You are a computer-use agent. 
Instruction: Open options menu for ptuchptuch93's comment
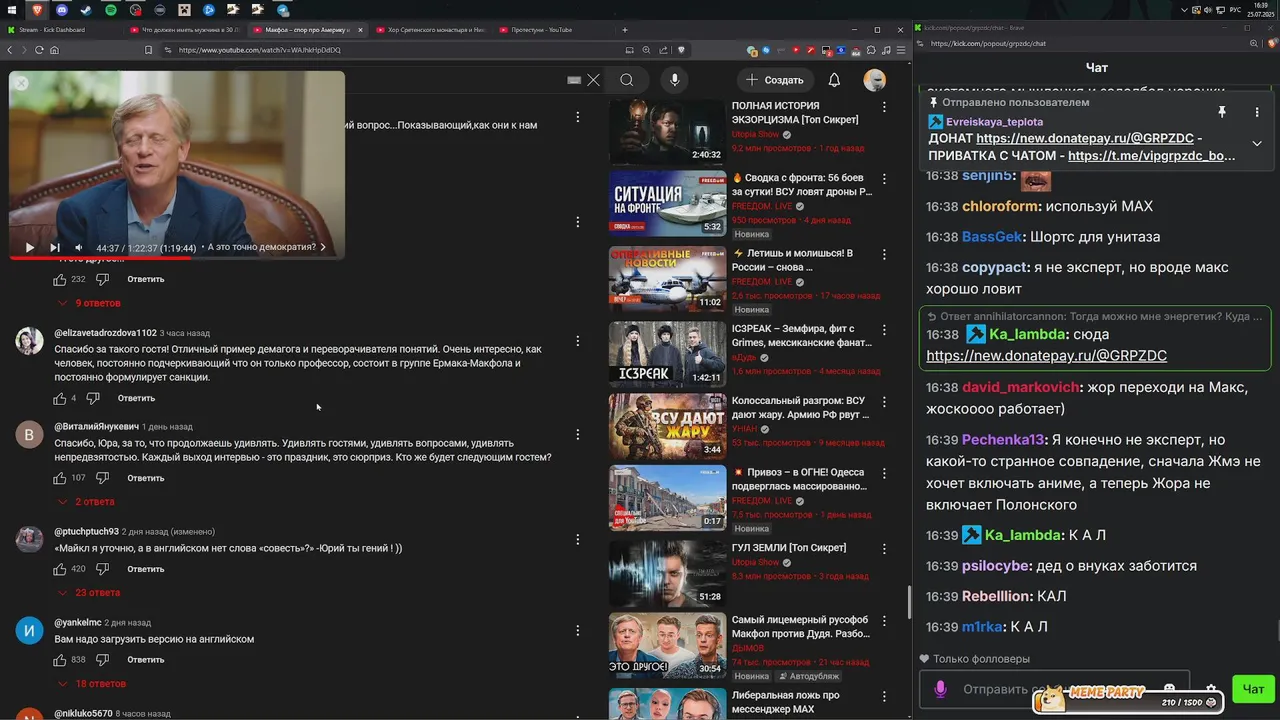577,540
